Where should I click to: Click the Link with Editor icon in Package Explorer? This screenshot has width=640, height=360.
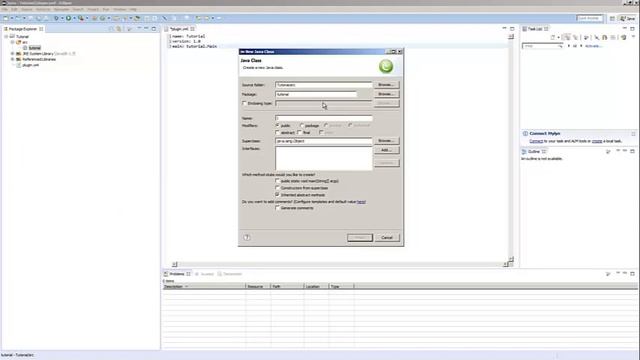pos(118,29)
